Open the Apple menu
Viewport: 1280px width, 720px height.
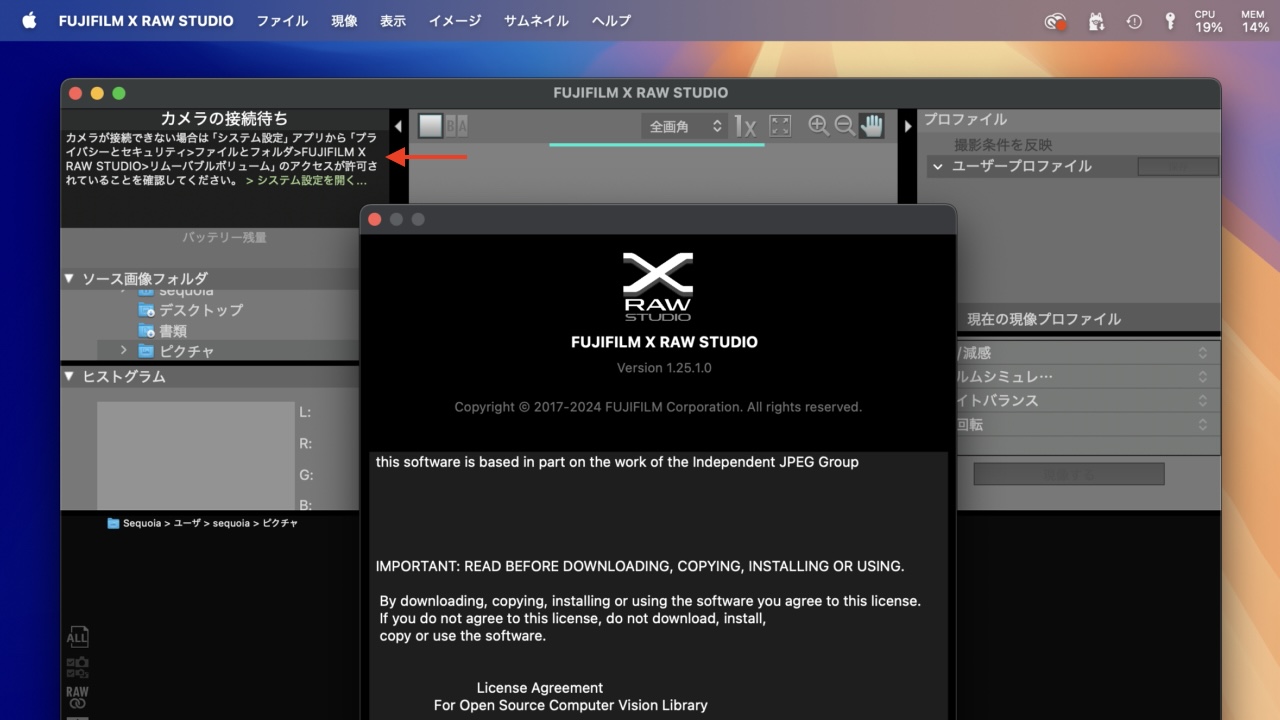pyautogui.click(x=29, y=20)
